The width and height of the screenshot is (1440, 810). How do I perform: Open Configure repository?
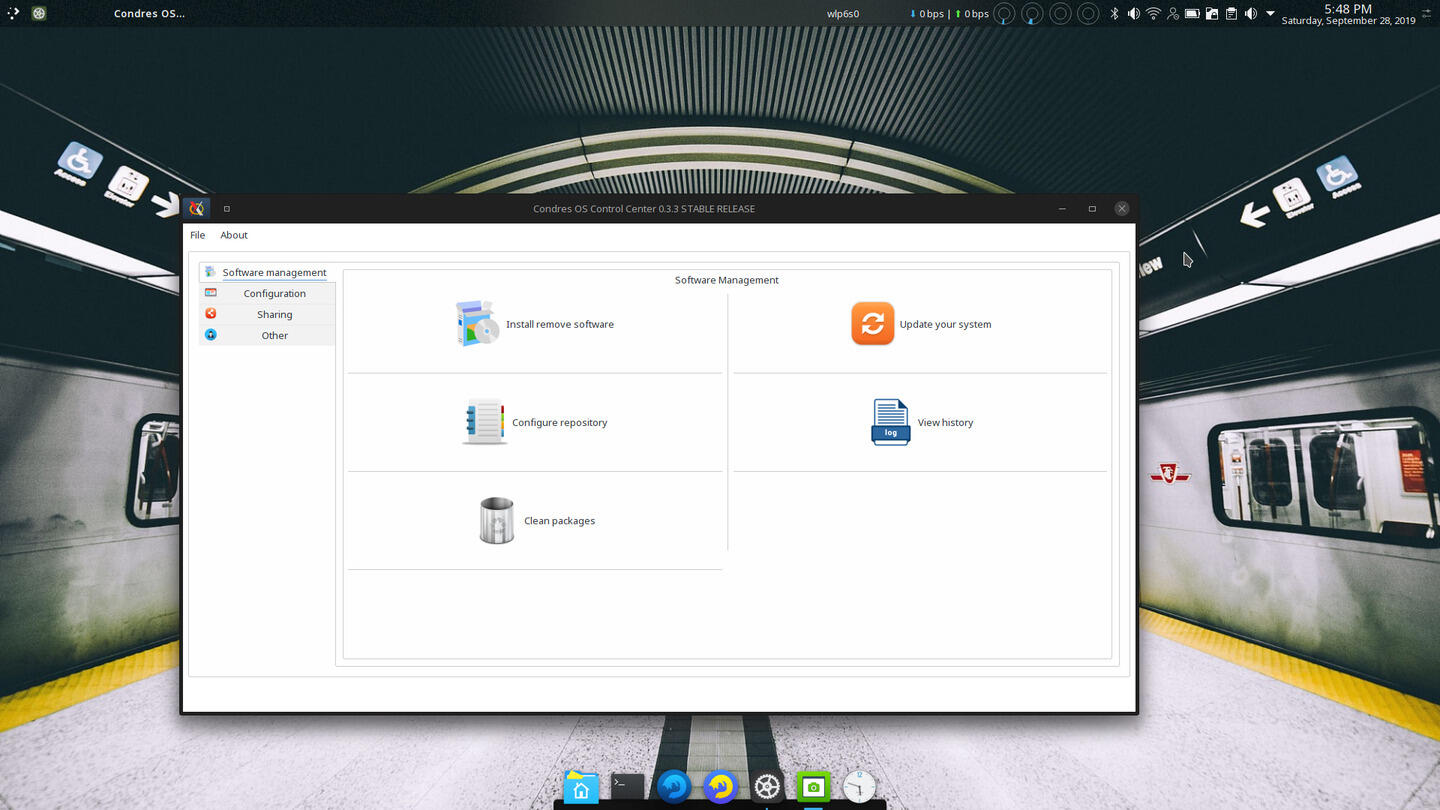click(x=535, y=422)
